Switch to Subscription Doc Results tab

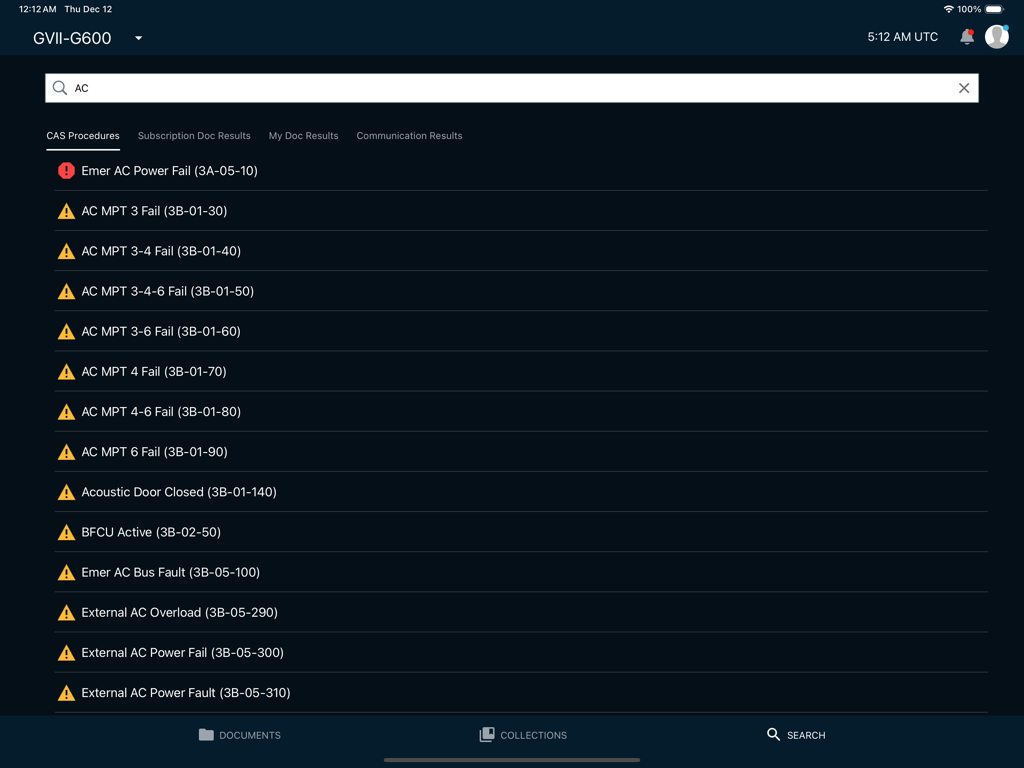(x=194, y=136)
